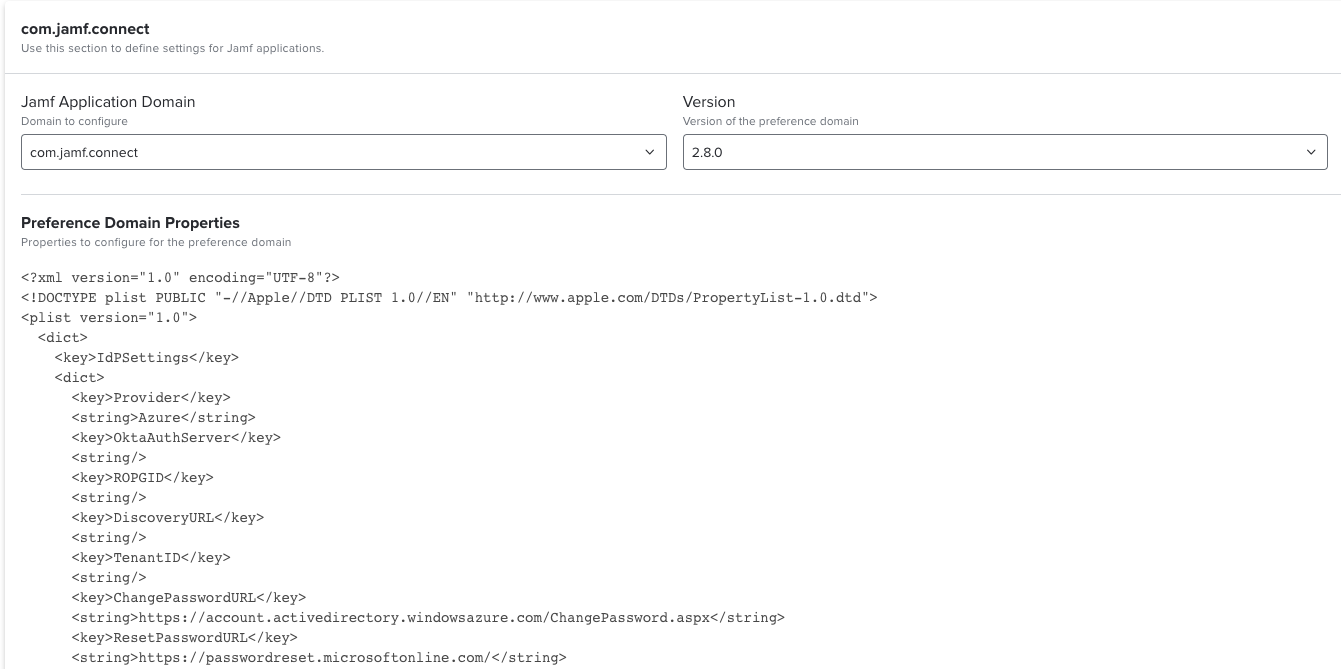Open the Jamf Application Domain dropdown
Screen dimensions: 1341x669
(343, 152)
